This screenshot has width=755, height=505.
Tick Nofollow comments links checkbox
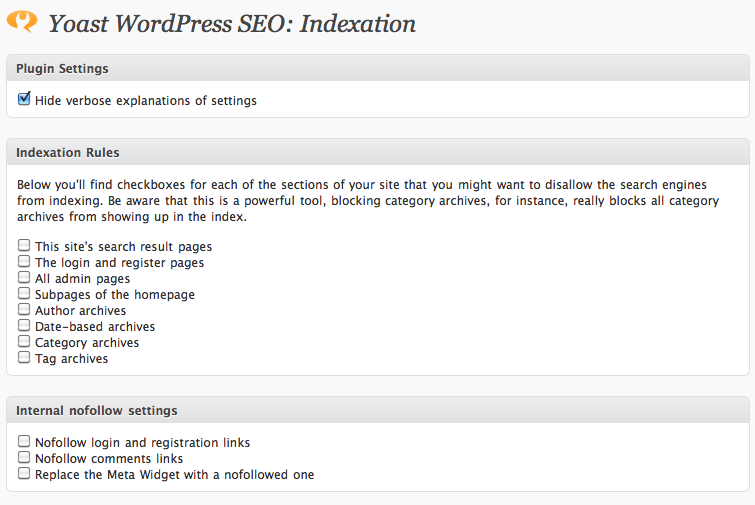[x=24, y=457]
